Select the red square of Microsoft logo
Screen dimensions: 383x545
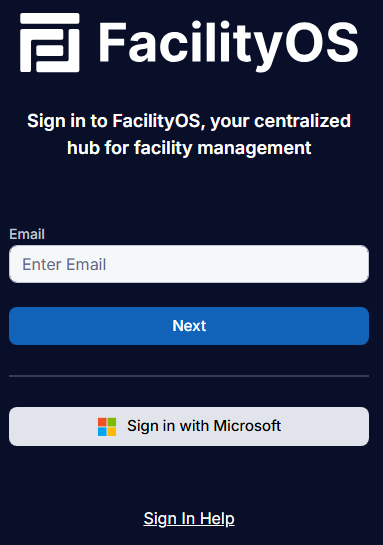[102, 422]
